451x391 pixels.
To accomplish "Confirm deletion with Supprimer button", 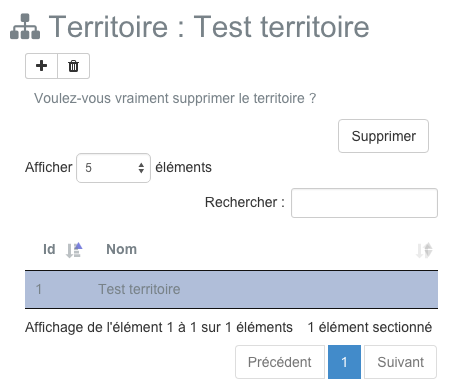I will click(x=383, y=136).
